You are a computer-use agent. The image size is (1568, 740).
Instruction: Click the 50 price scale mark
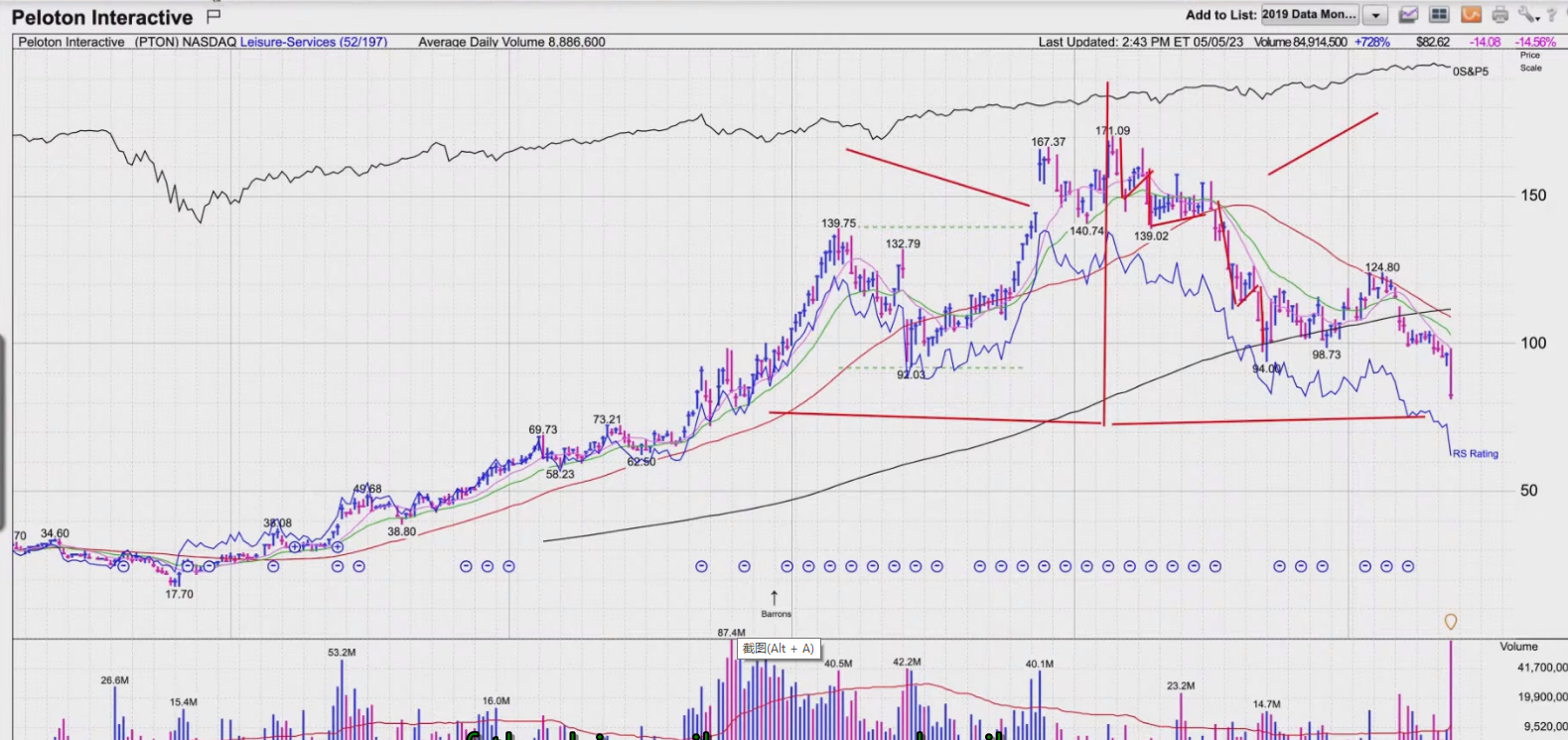coord(1529,490)
